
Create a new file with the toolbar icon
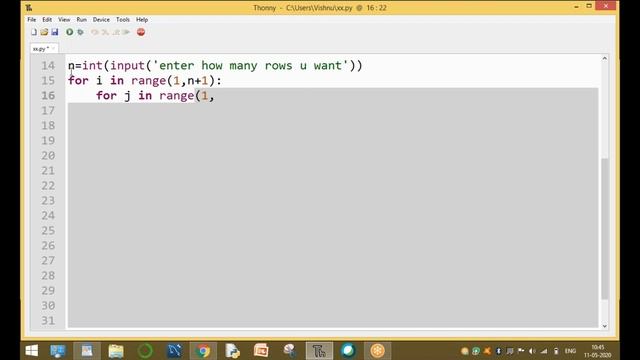point(34,32)
